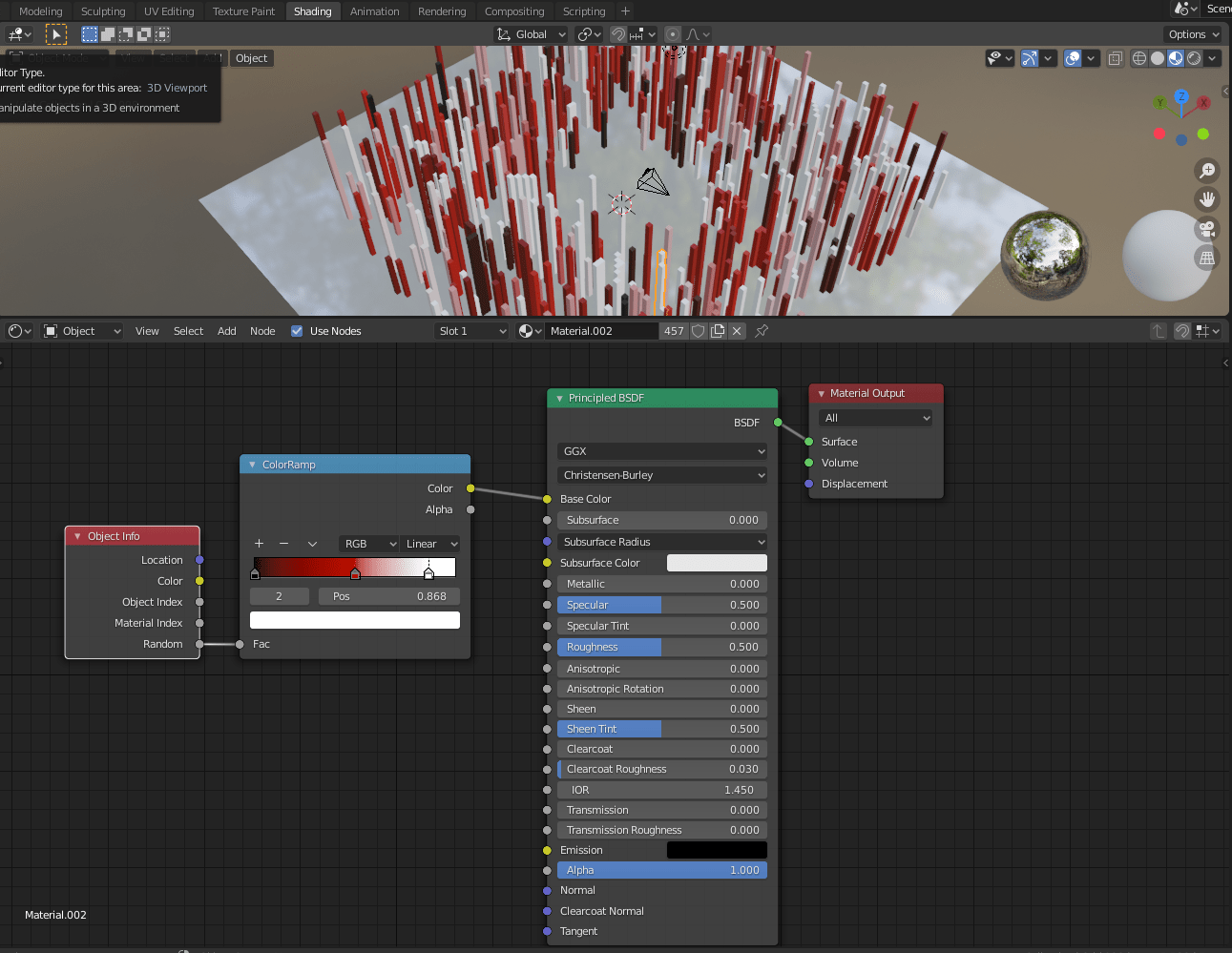Open the GGX distribution dropdown

click(x=662, y=451)
